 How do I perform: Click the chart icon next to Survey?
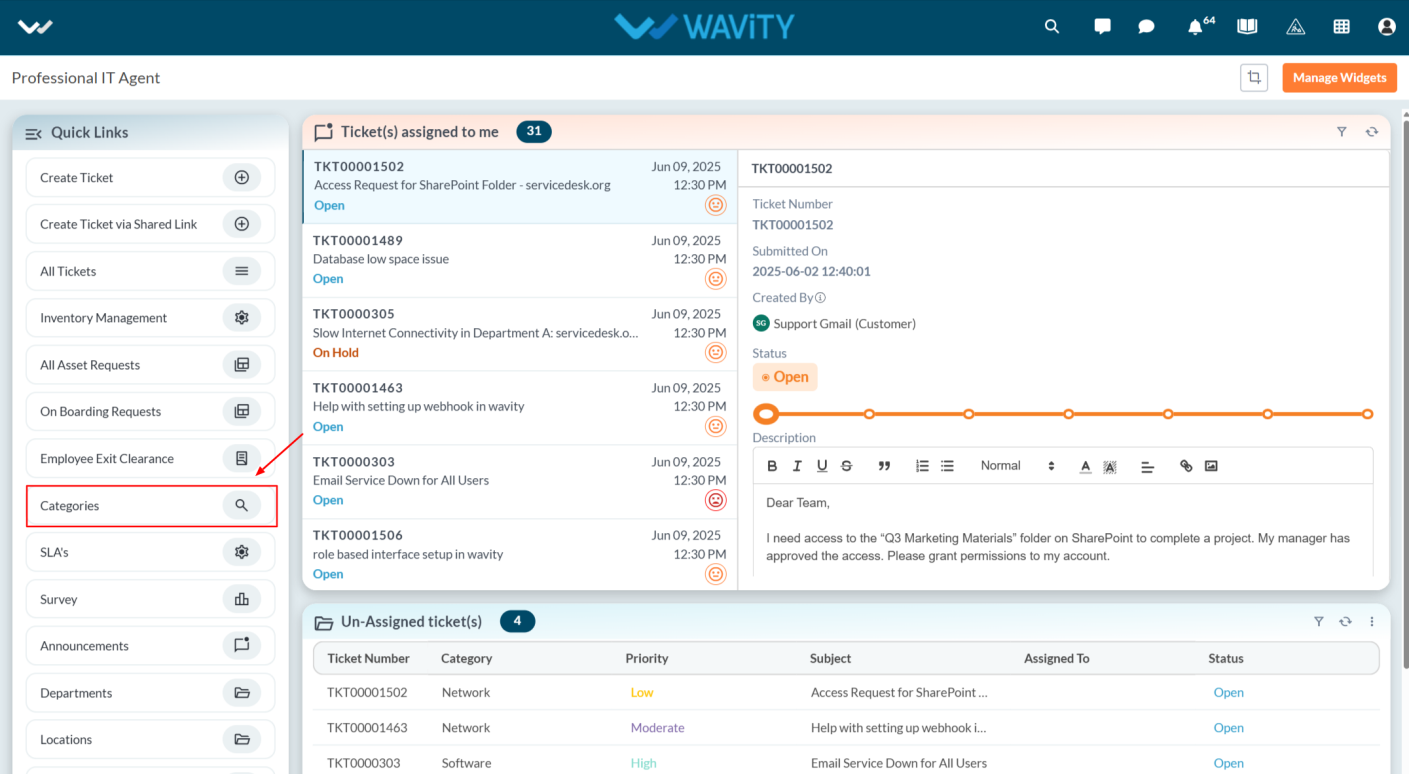click(241, 599)
